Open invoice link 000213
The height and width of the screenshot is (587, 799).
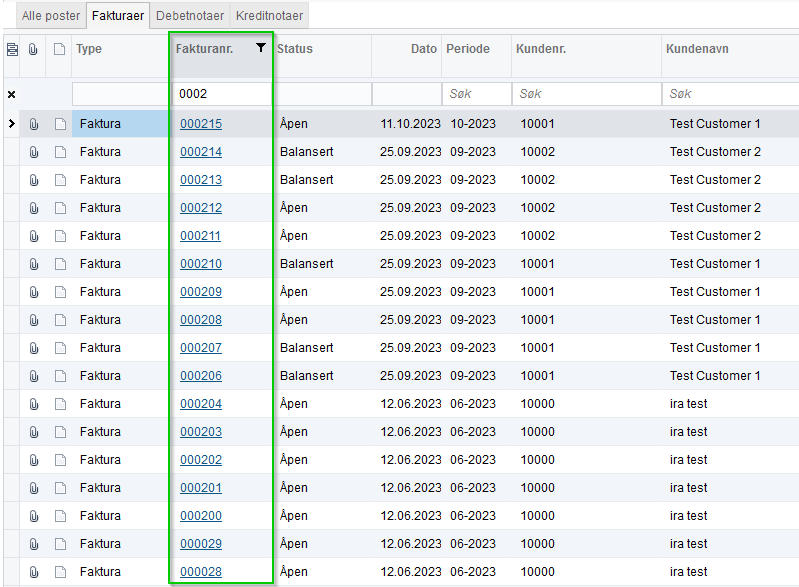201,180
